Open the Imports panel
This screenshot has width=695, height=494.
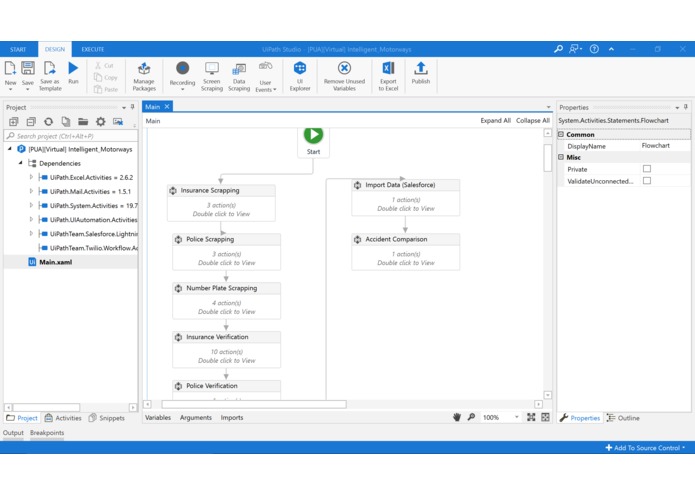(x=232, y=417)
